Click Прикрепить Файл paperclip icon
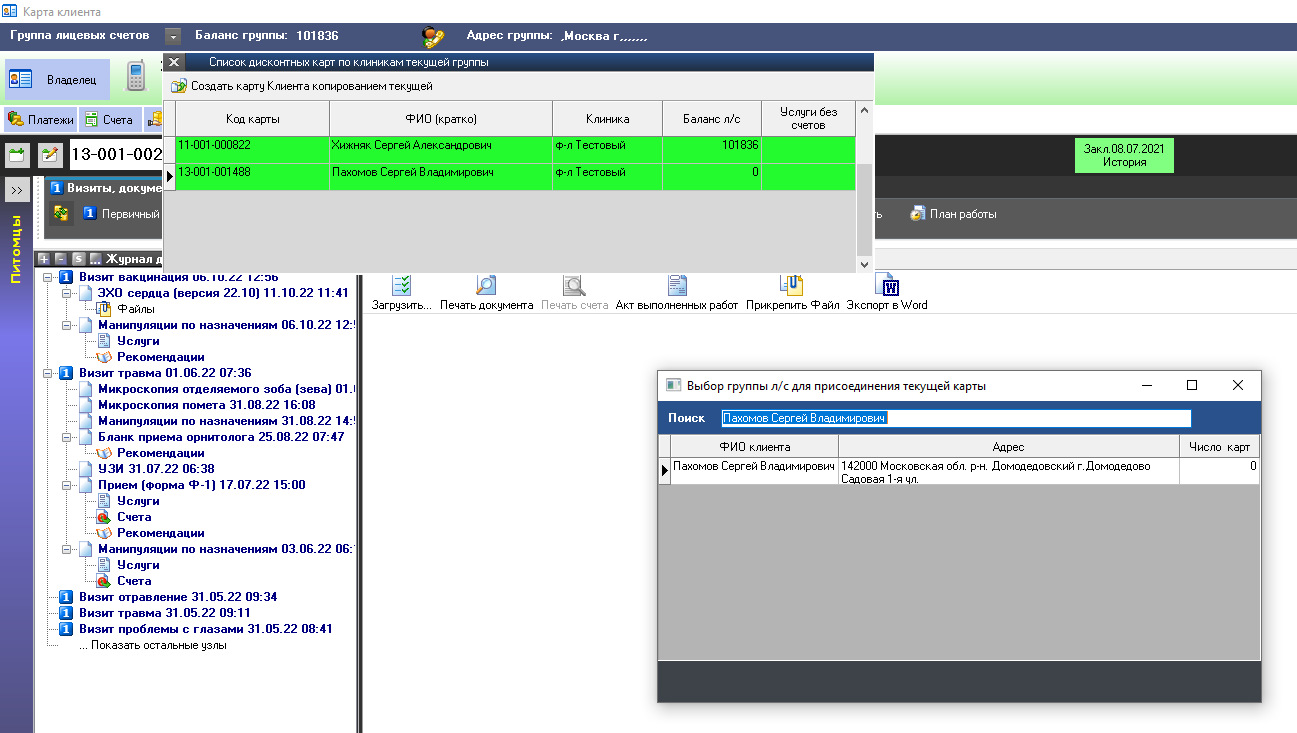1297x733 pixels. pos(792,285)
